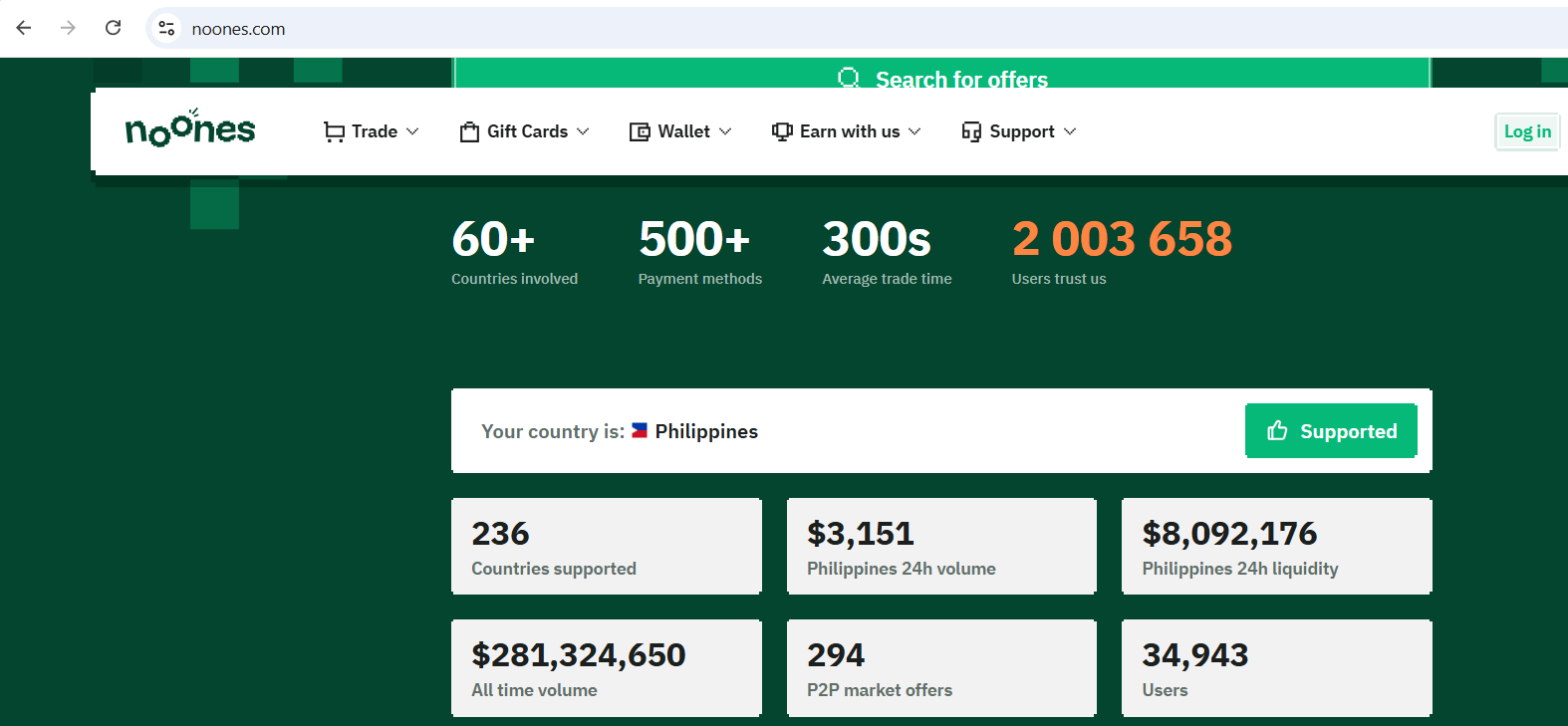This screenshot has height=726, width=1568.
Task: Expand the Support chevron arrow
Action: (1070, 131)
